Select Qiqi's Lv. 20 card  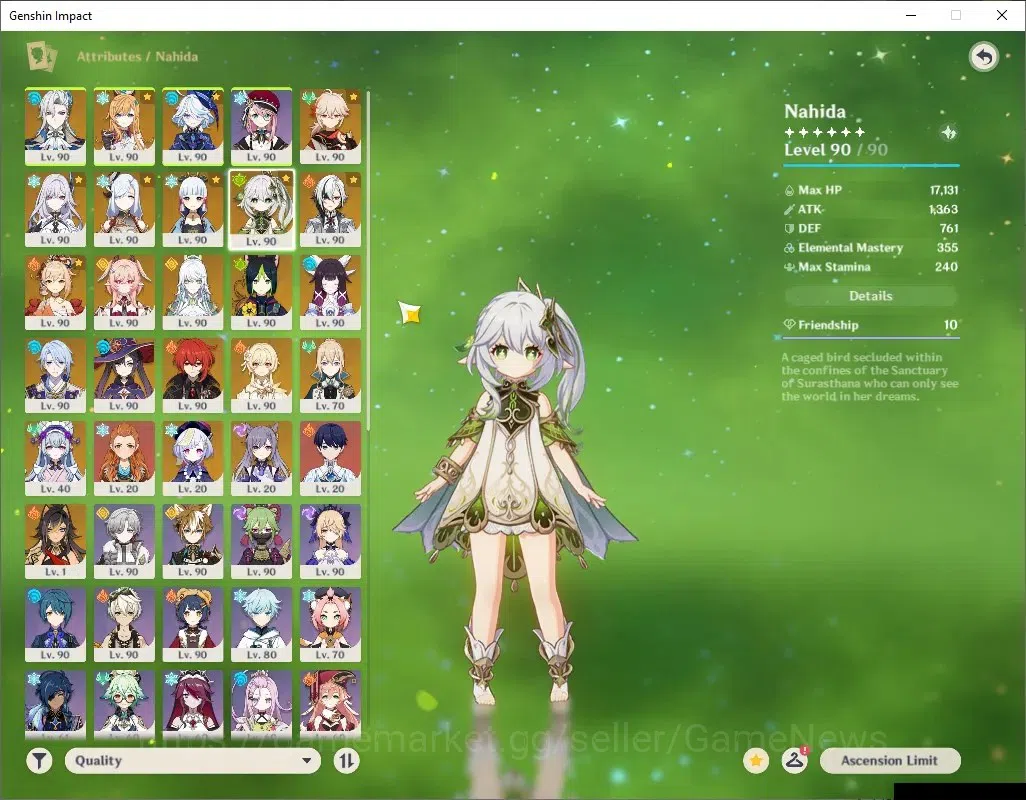pyautogui.click(x=193, y=459)
